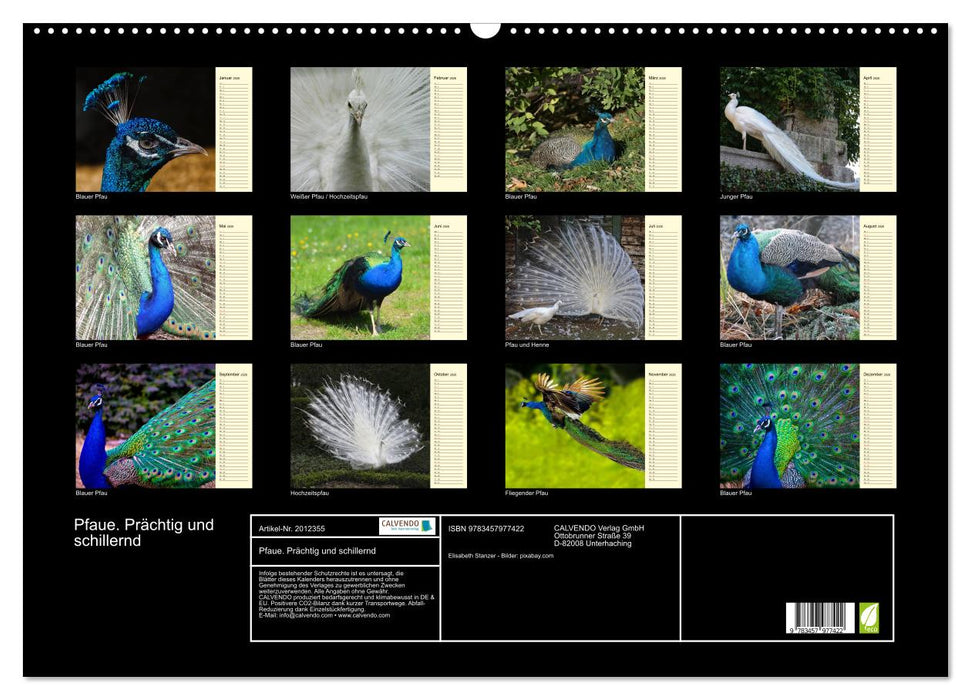Image resolution: width=971 pixels, height=700 pixels.
Task: Click the März calendar date column
Action: point(663,129)
